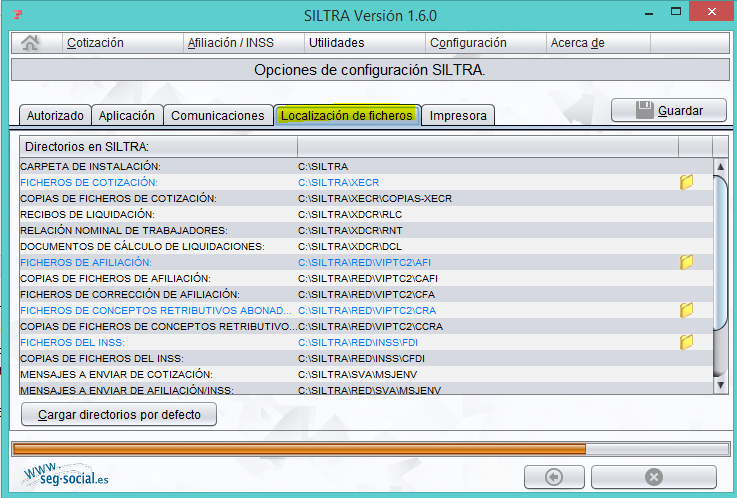Select MENSAJES A ENVIAR DE COTIZACIÓN row

[x=366, y=374]
